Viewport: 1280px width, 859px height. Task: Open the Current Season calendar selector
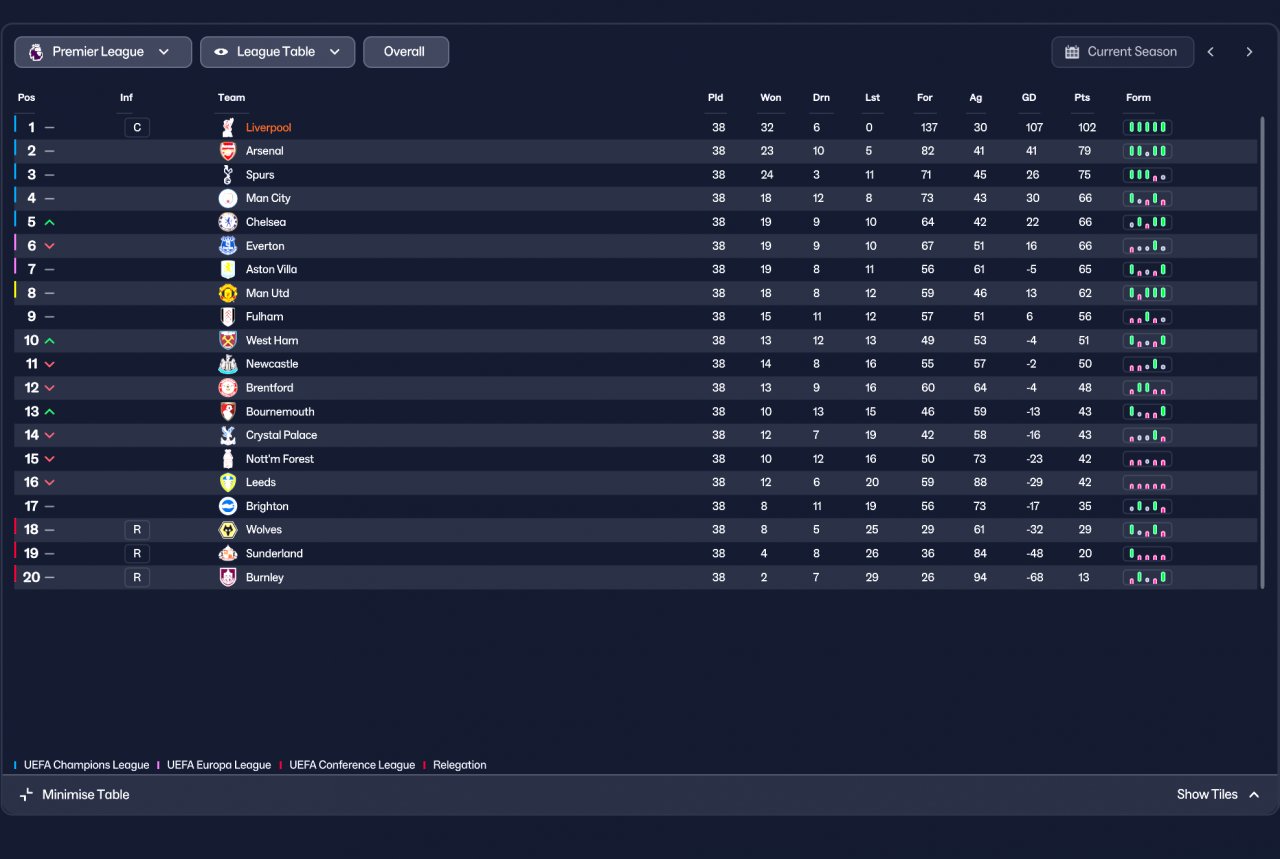1122,52
